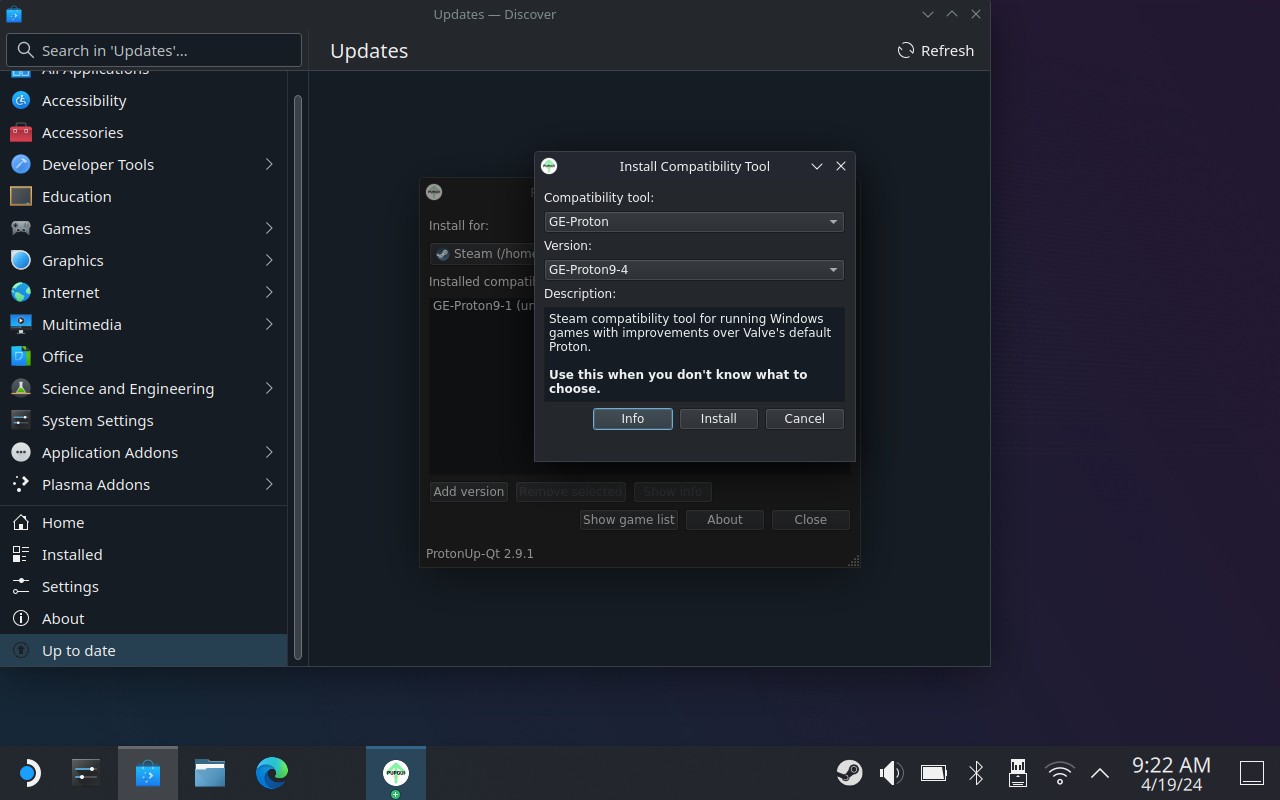Open the KDE application launcher in taskbar

coord(29,773)
